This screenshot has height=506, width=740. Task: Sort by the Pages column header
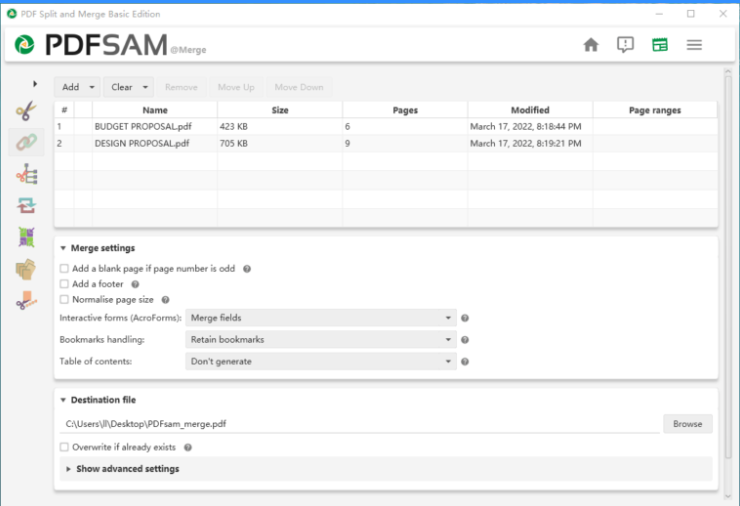(x=405, y=110)
